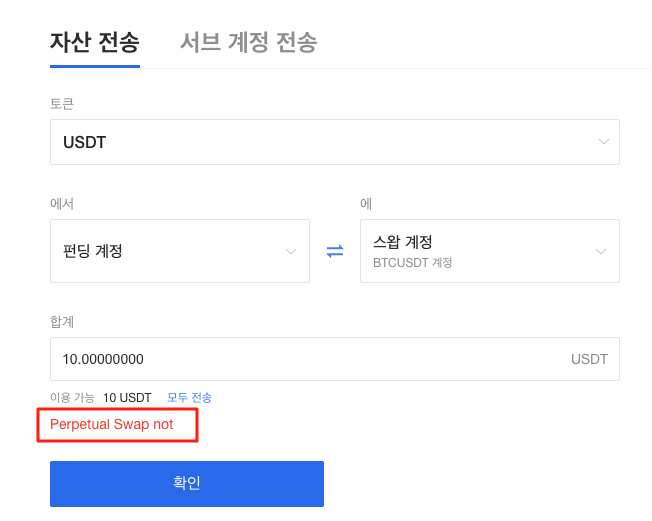Expand the 펀딩 계정 source account dropdown
Screen dimensions: 652x521
point(180,251)
